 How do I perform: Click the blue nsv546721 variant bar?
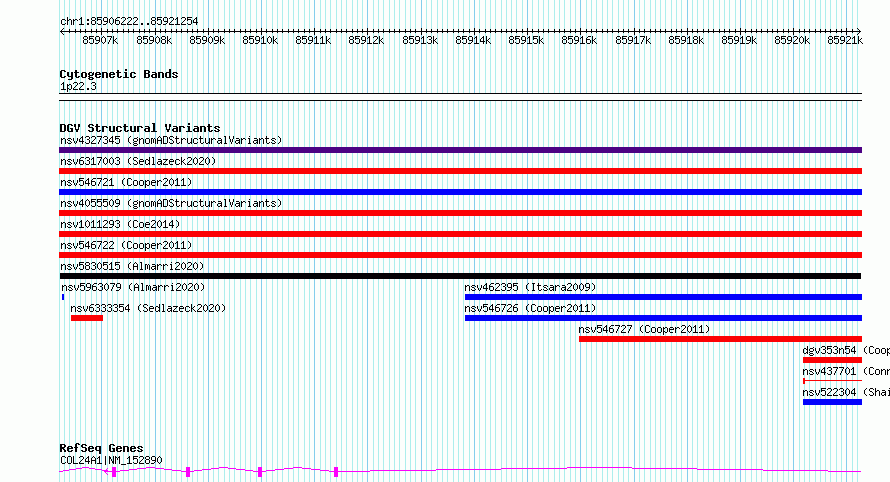tap(460, 192)
